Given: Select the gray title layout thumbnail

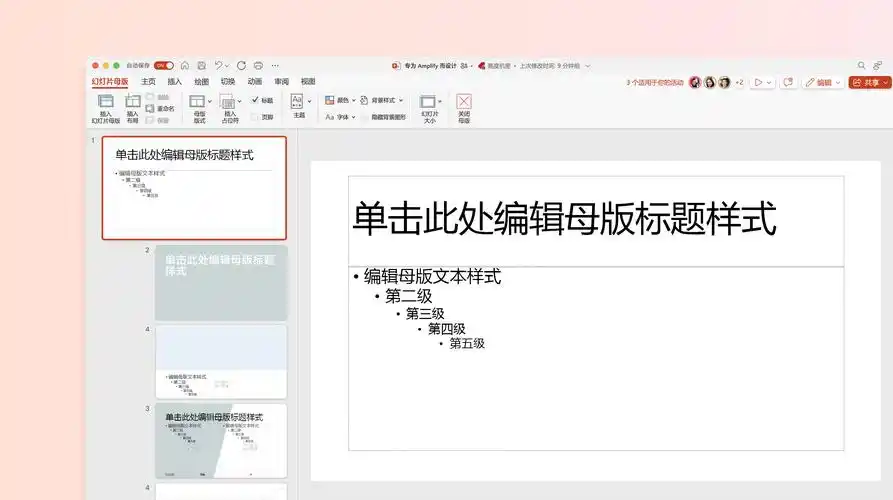Looking at the screenshot, I should (221, 283).
